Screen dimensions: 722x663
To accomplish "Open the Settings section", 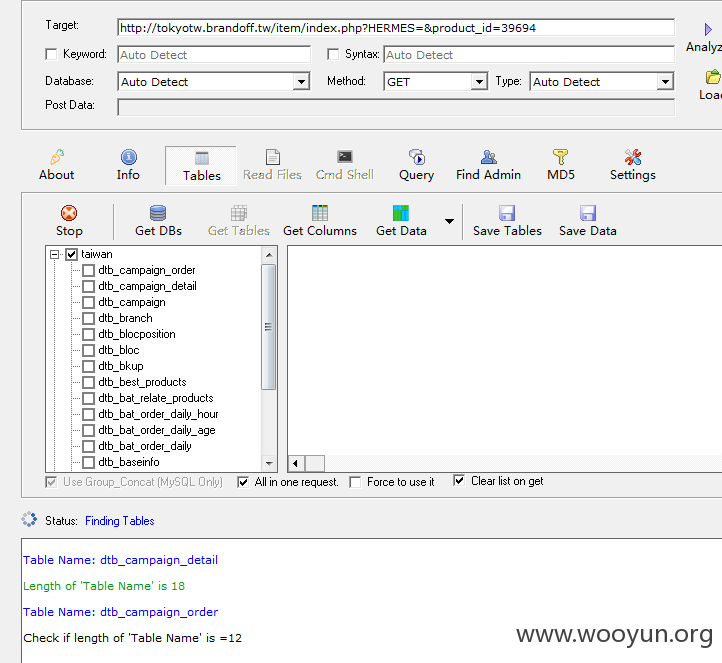I will click(633, 165).
